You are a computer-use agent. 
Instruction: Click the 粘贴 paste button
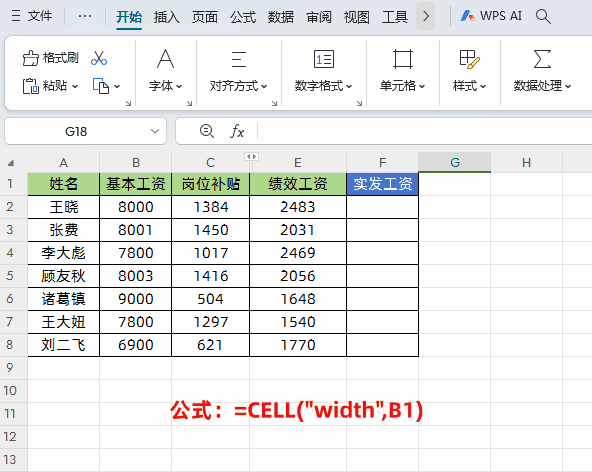click(45, 86)
